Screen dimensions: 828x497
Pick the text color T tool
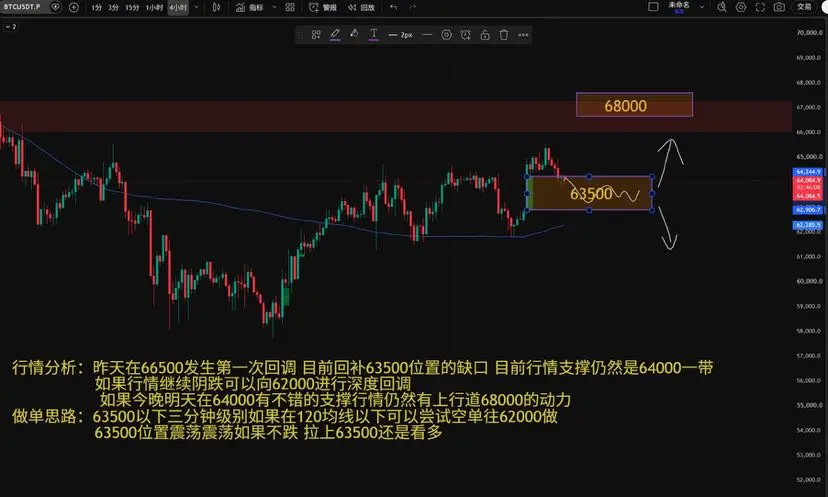click(373, 34)
